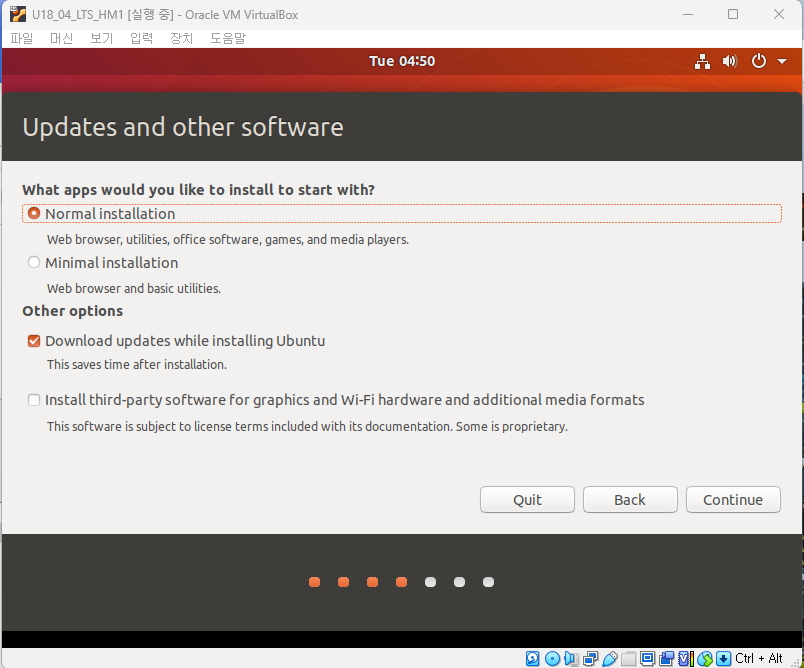Click 'Web browser and basic utilities.' text
The image size is (804, 668).
click(x=134, y=289)
